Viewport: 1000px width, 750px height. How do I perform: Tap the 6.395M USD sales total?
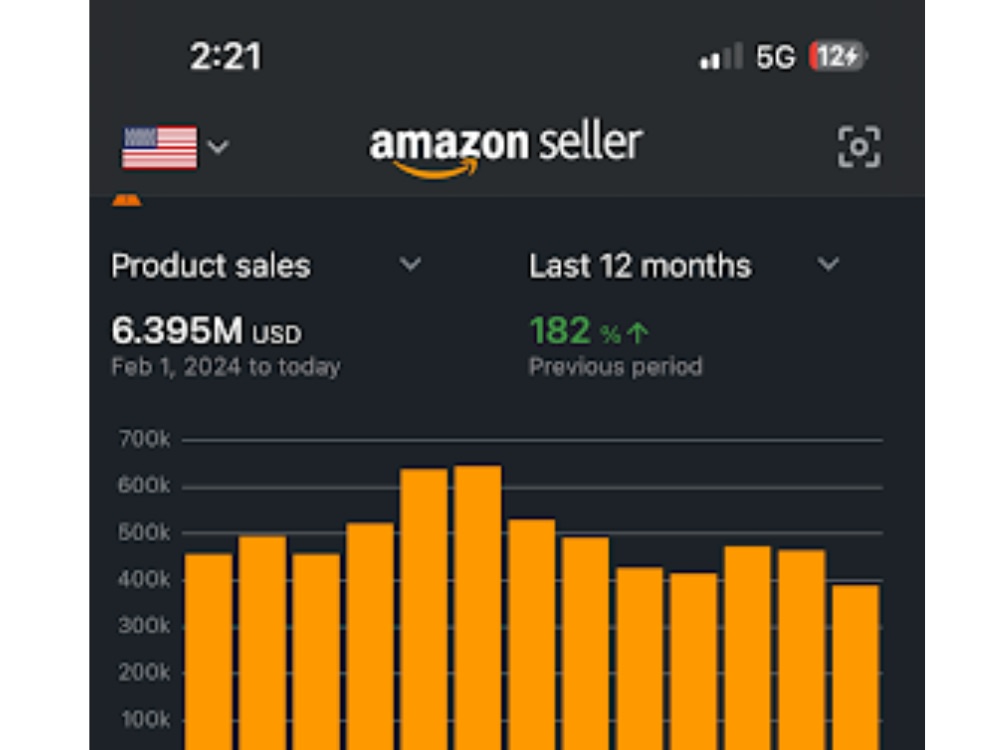pyautogui.click(x=206, y=331)
